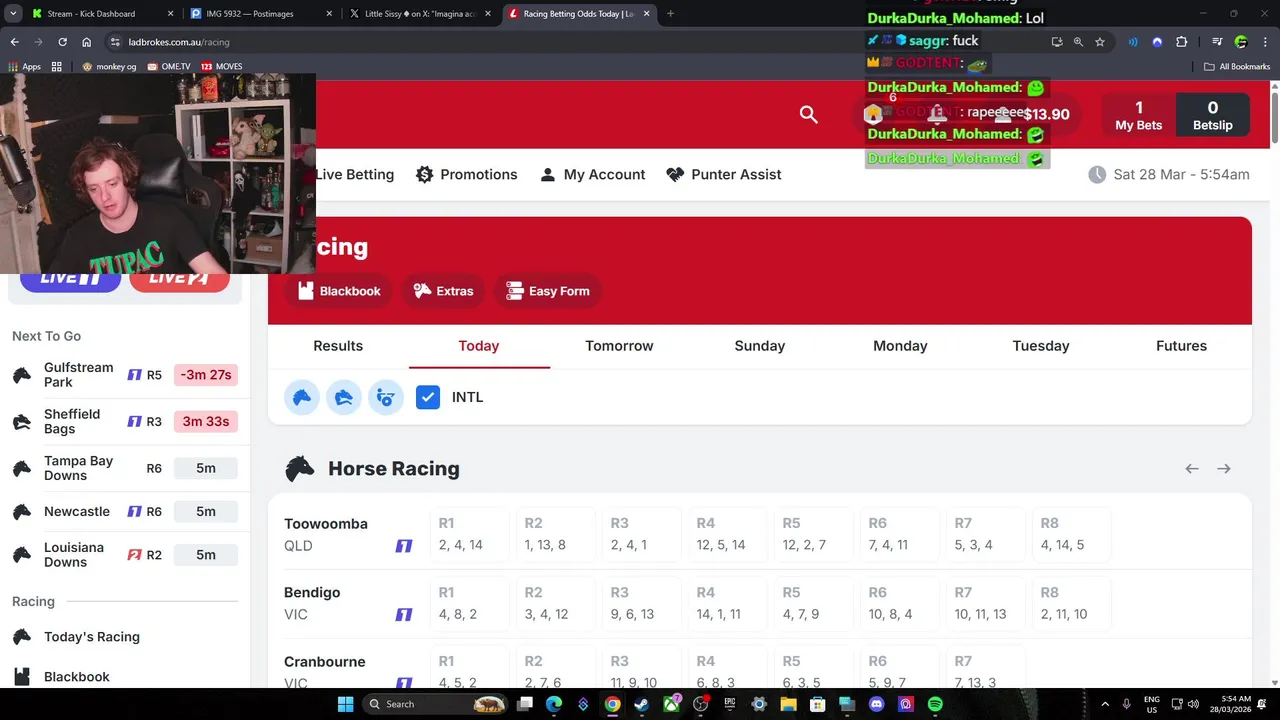The image size is (1280, 720).
Task: Open the MOVES bookmark
Action: point(222,66)
